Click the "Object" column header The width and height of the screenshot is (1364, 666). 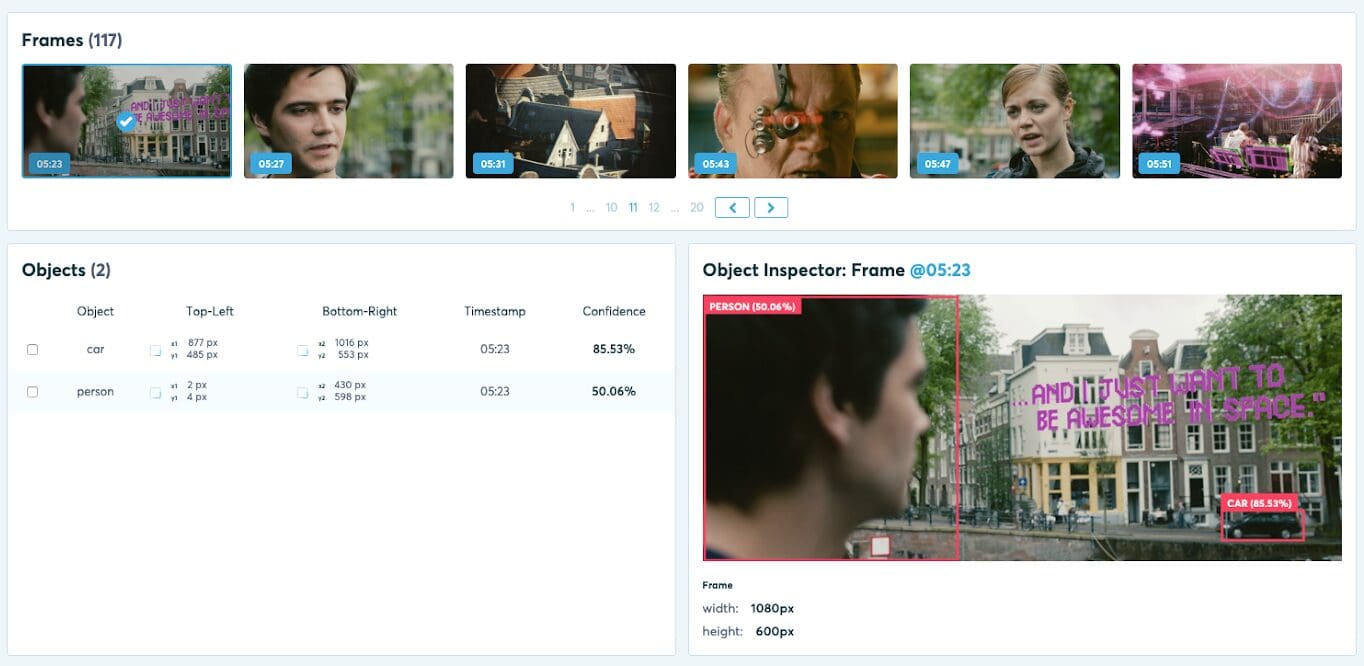tap(96, 311)
